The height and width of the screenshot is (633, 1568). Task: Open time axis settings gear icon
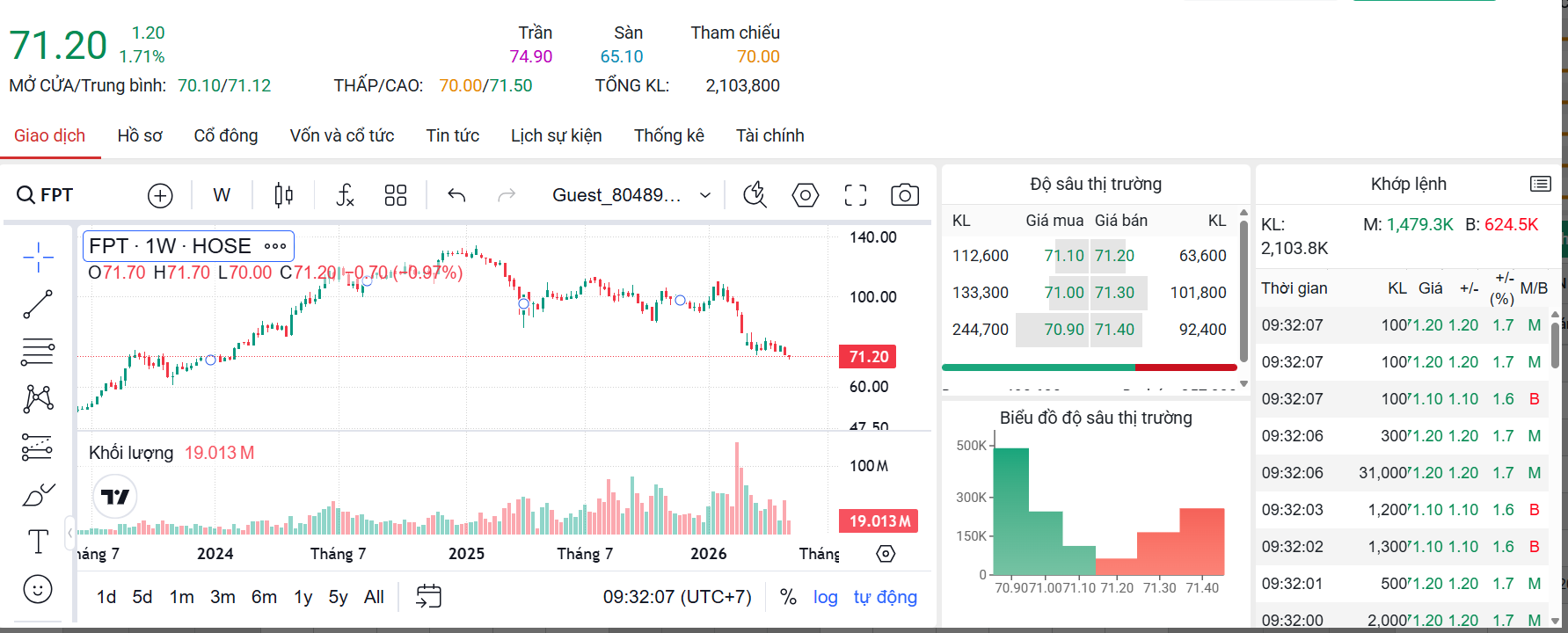click(886, 554)
